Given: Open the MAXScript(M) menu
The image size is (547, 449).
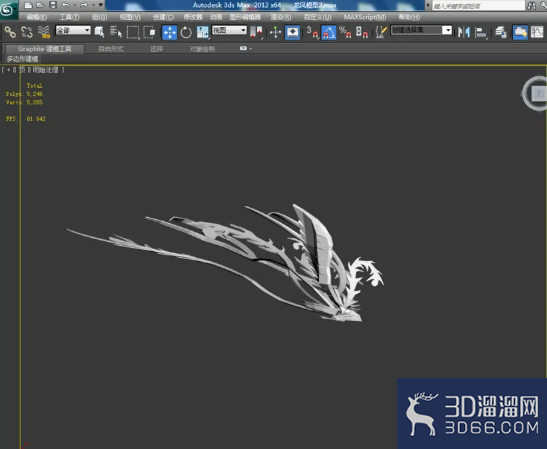Looking at the screenshot, I should click(x=365, y=17).
